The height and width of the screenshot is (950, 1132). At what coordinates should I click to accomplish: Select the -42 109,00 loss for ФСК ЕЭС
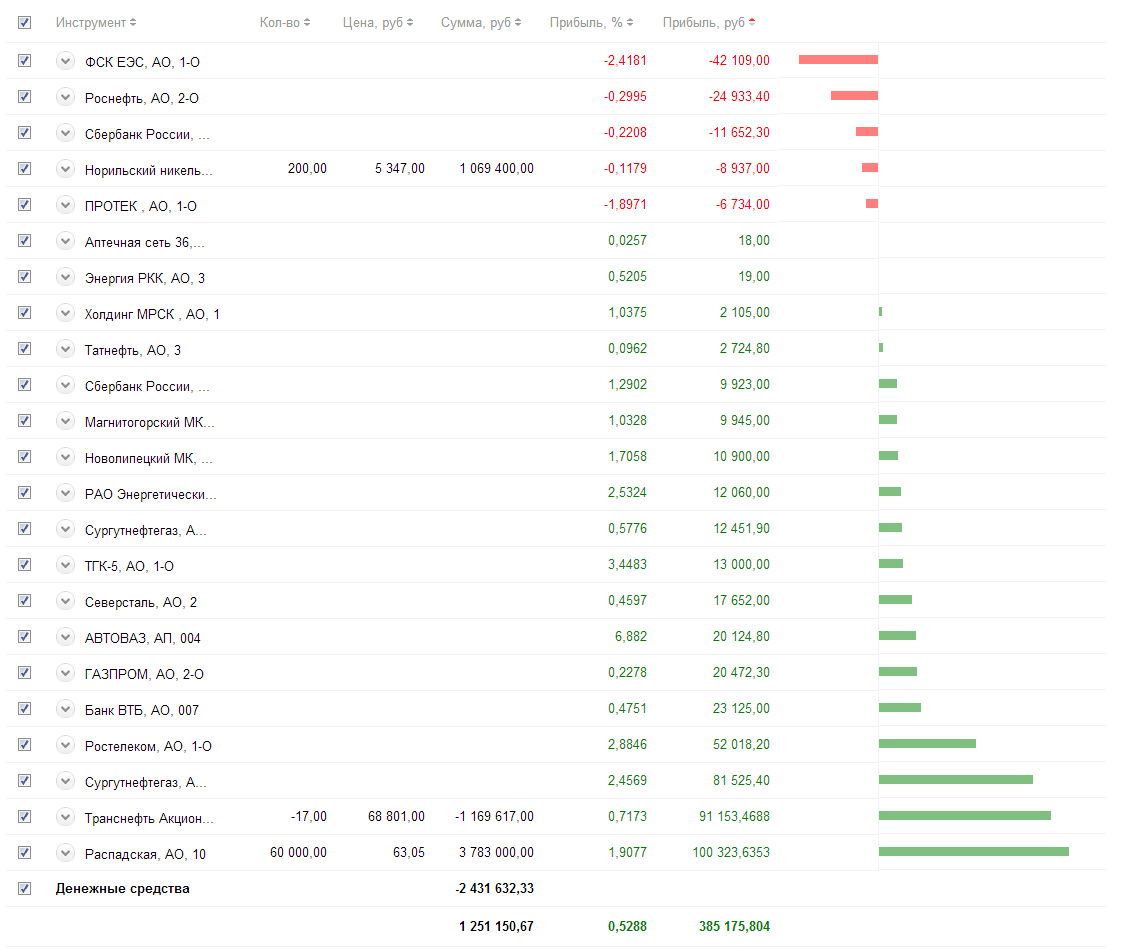(739, 60)
